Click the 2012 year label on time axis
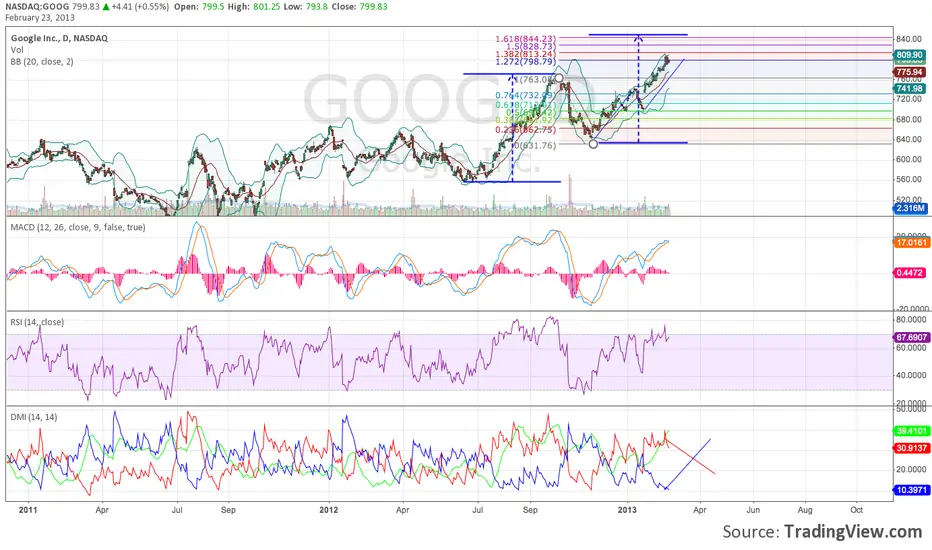This screenshot has height=550, width=932. tap(329, 510)
